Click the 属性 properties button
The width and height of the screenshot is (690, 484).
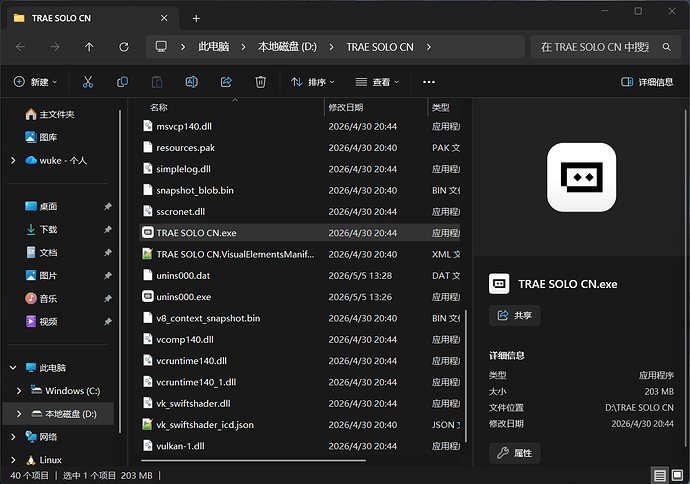tap(514, 453)
